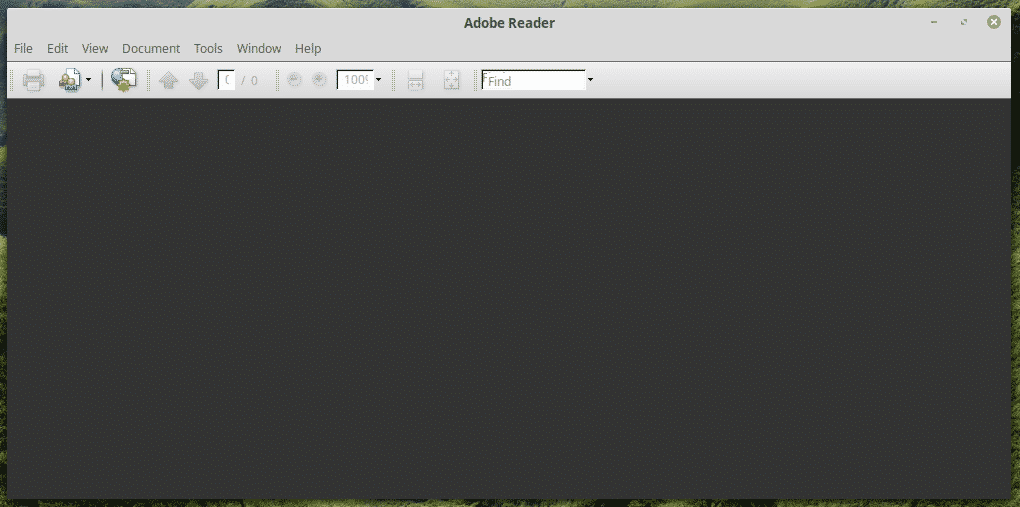Click the Collaborate icon in the toolbar
This screenshot has width=1020, height=507.
point(70,81)
